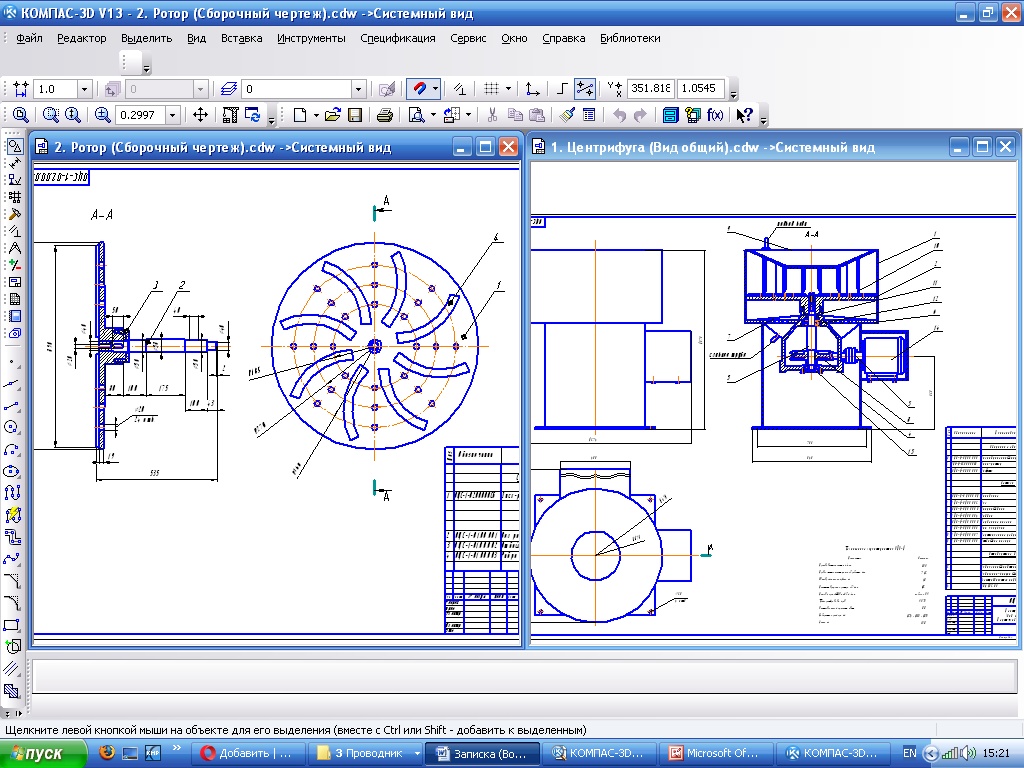Open Print preview icon
1024x768 pixels.
(x=416, y=115)
